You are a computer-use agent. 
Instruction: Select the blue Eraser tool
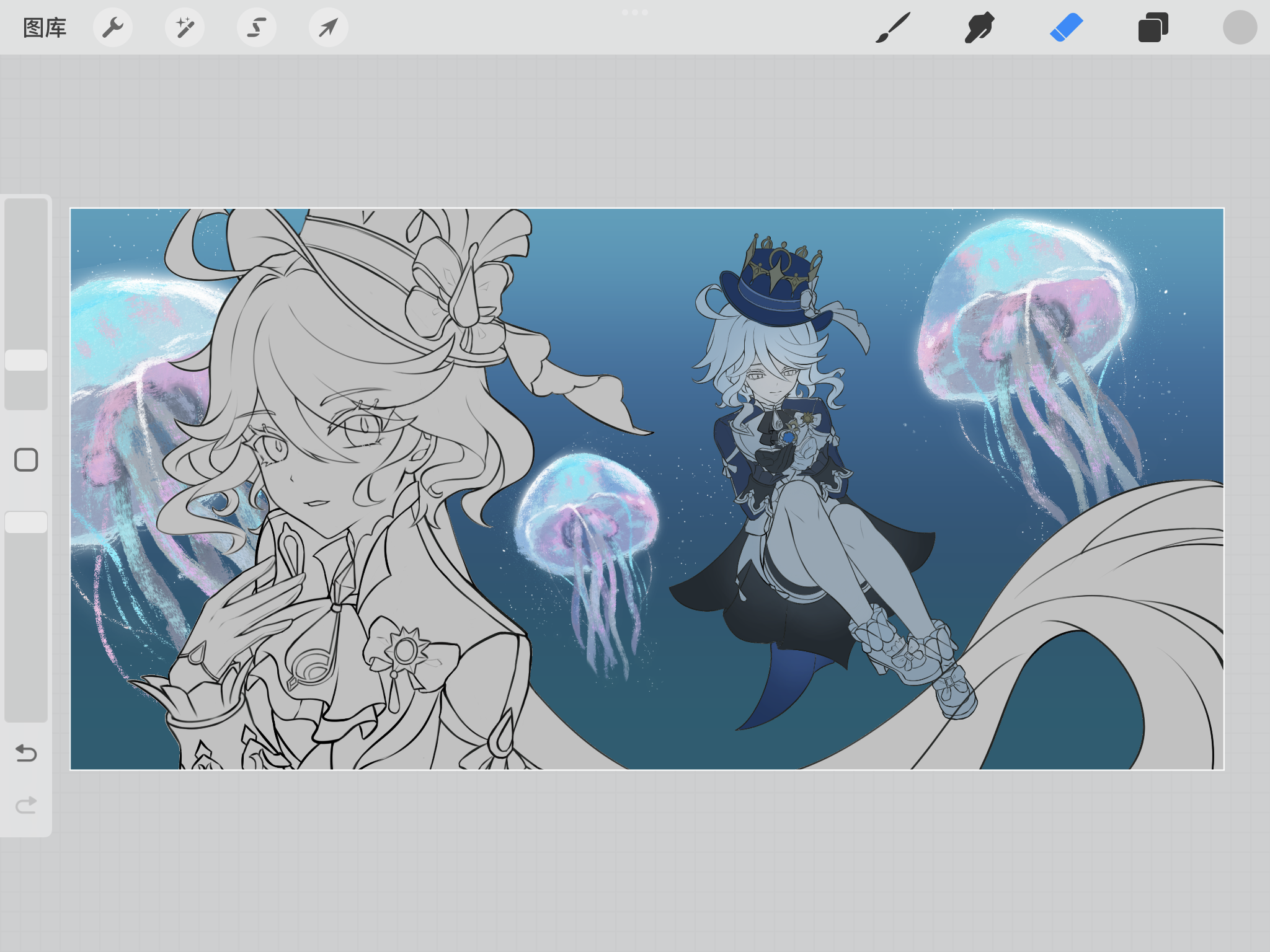point(1067,28)
